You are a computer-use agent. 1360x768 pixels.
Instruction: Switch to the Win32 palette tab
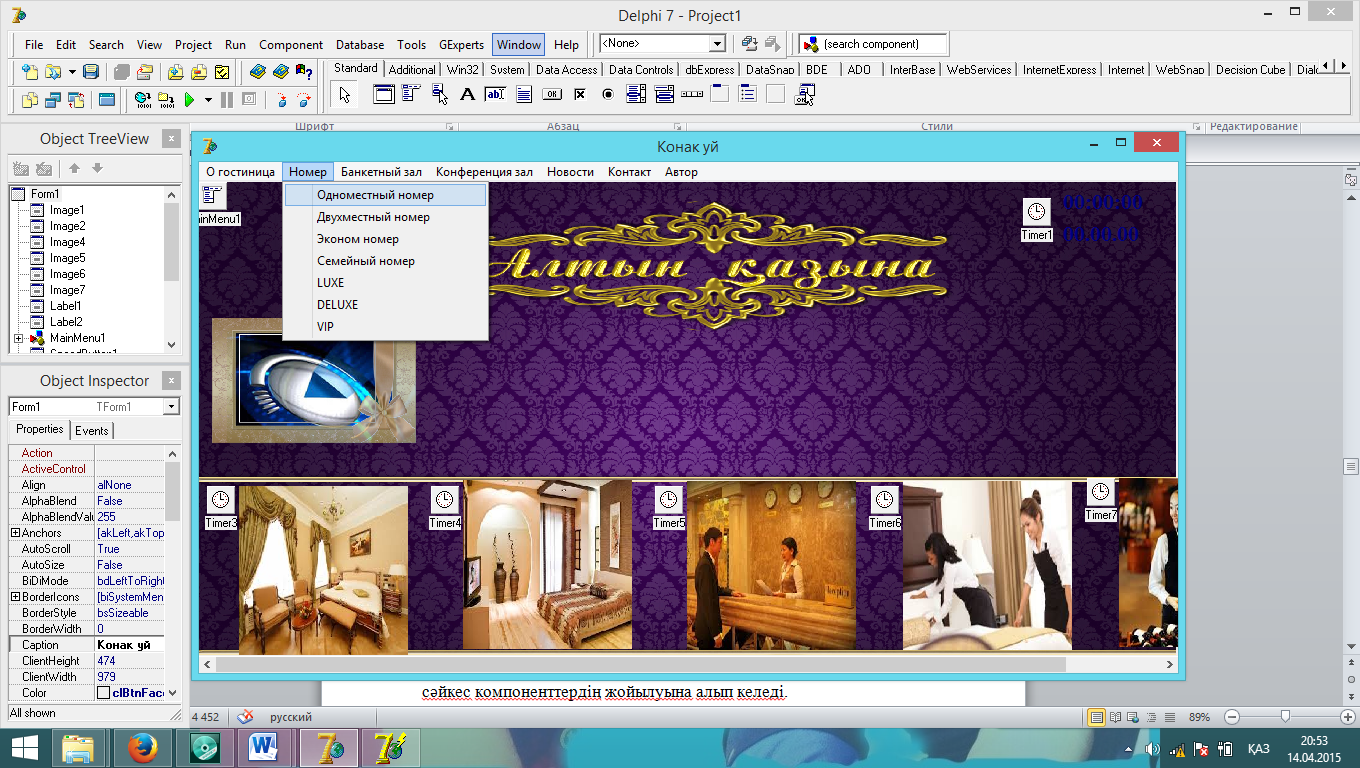(463, 70)
